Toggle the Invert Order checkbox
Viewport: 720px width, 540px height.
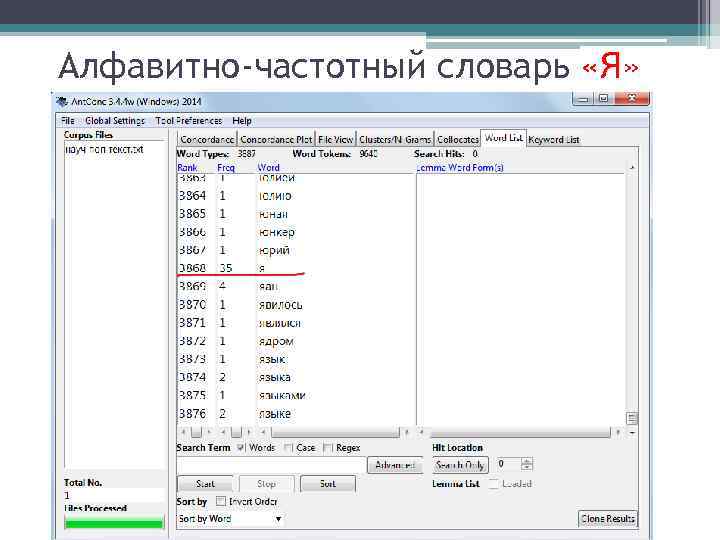click(221, 501)
